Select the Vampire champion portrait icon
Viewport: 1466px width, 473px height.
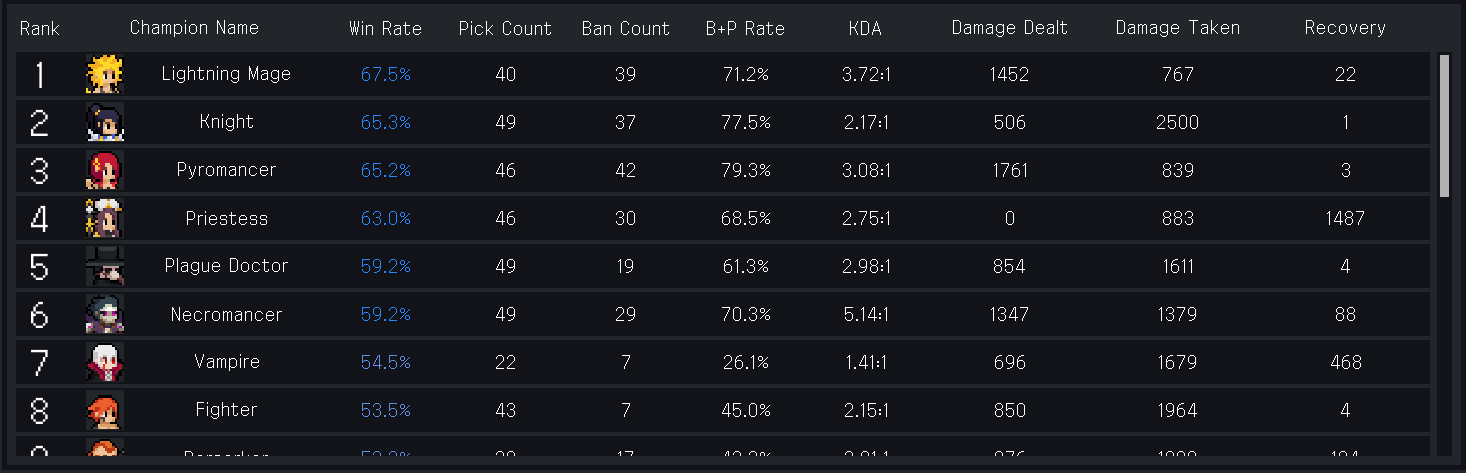tap(104, 362)
